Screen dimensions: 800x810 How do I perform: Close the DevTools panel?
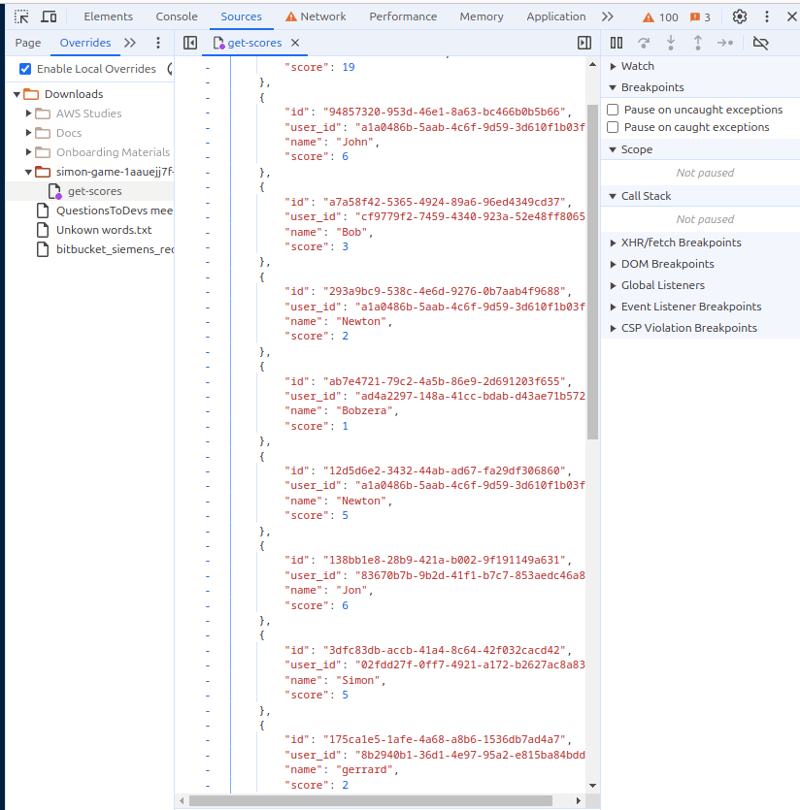pos(791,17)
